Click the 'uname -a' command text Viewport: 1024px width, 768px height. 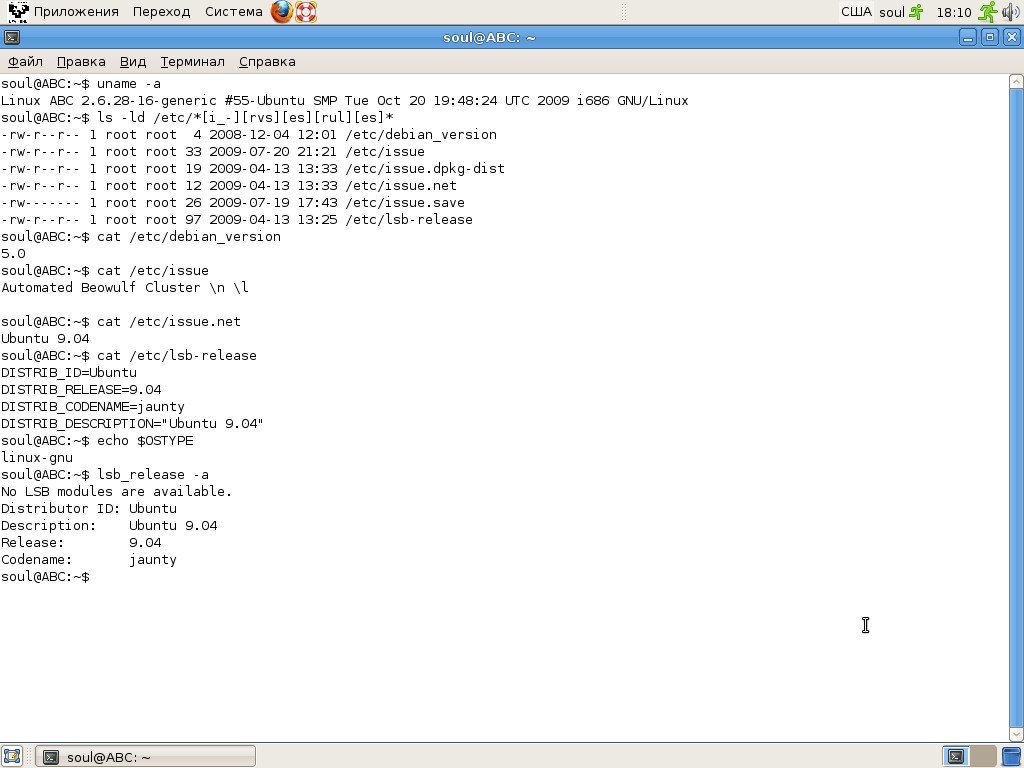(x=129, y=84)
